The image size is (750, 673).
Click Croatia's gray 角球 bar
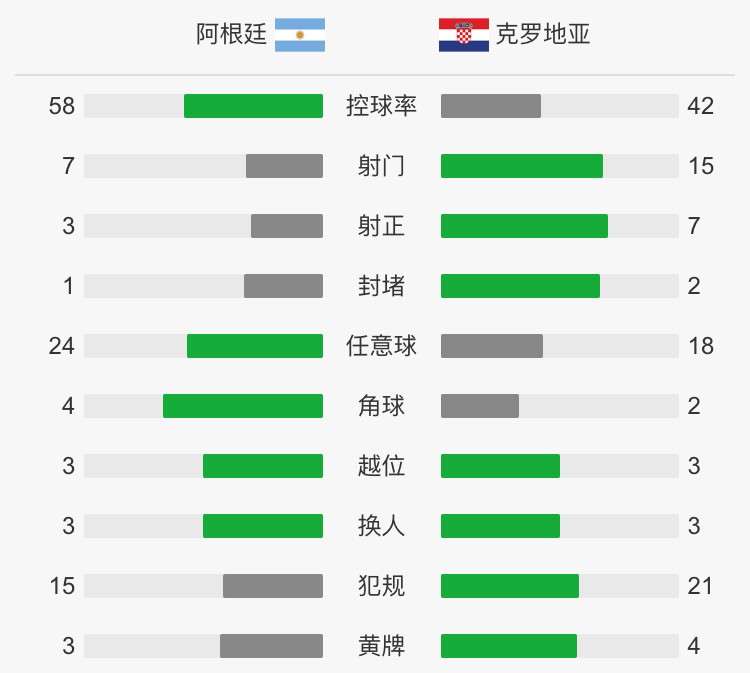pyautogui.click(x=480, y=406)
